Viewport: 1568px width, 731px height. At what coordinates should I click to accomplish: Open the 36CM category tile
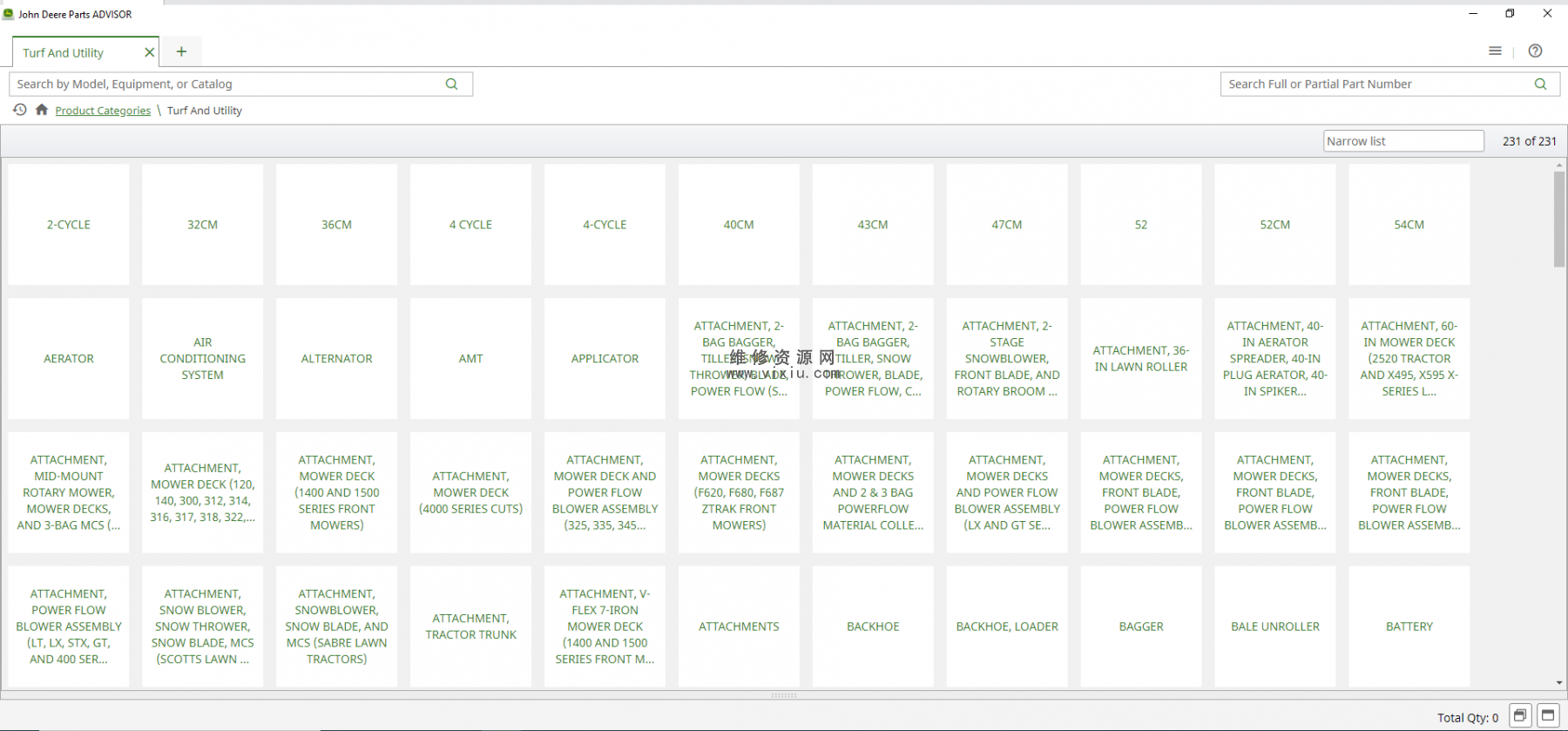(x=337, y=225)
